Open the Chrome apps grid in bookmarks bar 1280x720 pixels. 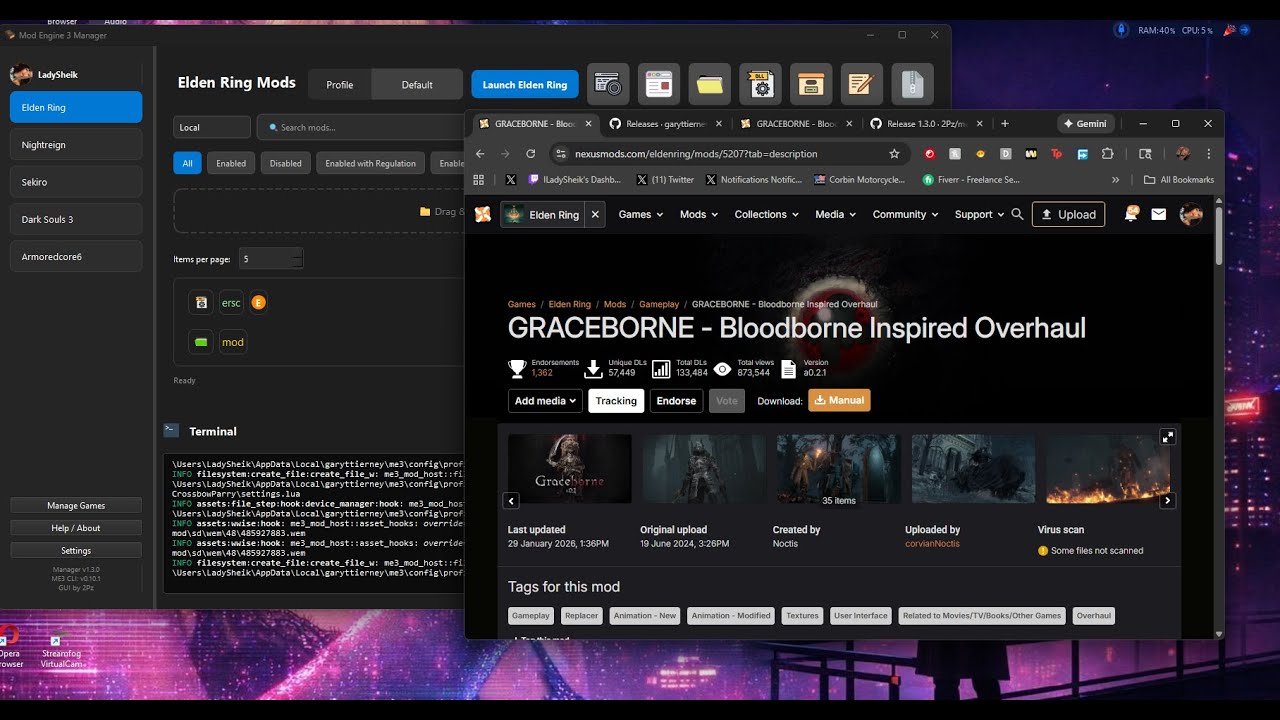coord(479,180)
